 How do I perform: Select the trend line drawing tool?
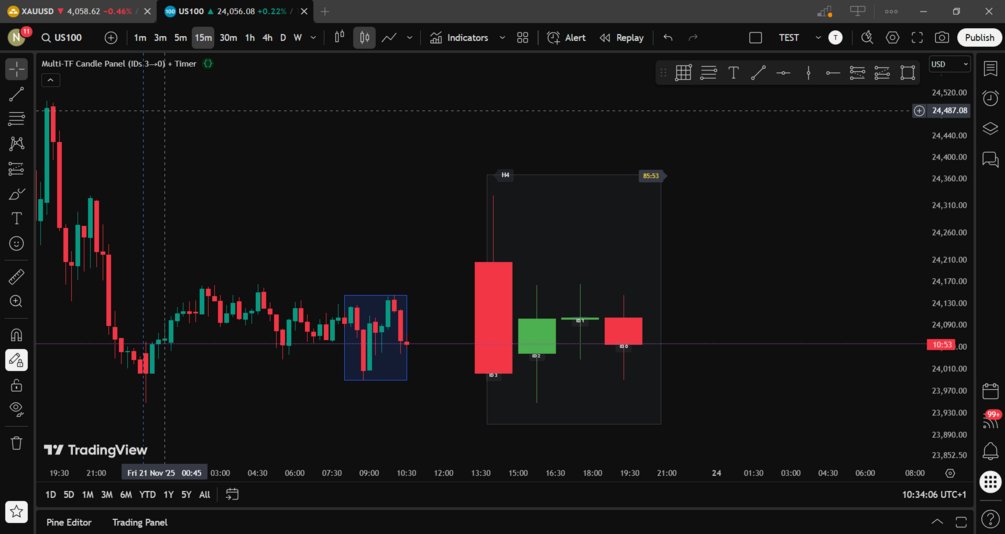tap(17, 94)
